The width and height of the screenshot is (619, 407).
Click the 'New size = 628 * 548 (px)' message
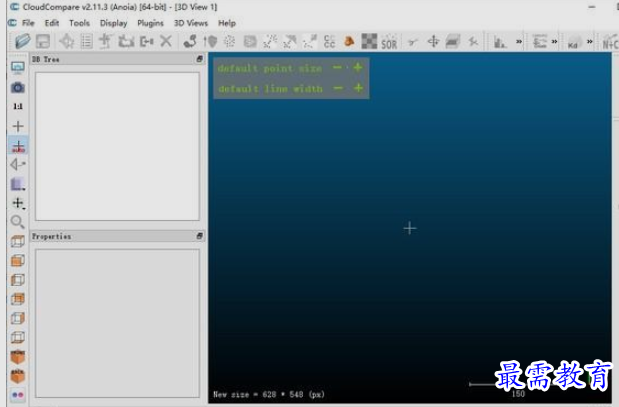(269, 394)
